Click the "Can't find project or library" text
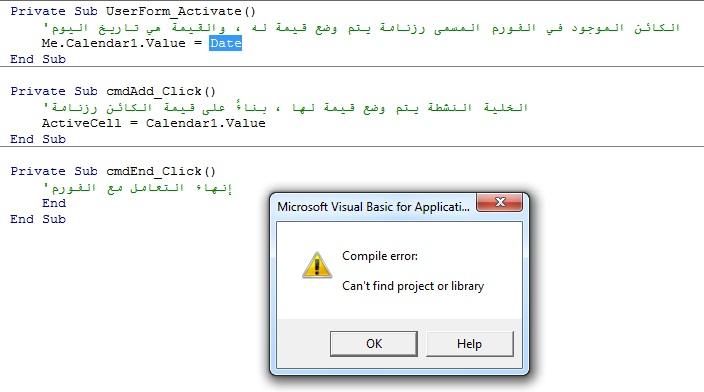The height and width of the screenshot is (392, 704). click(413, 286)
